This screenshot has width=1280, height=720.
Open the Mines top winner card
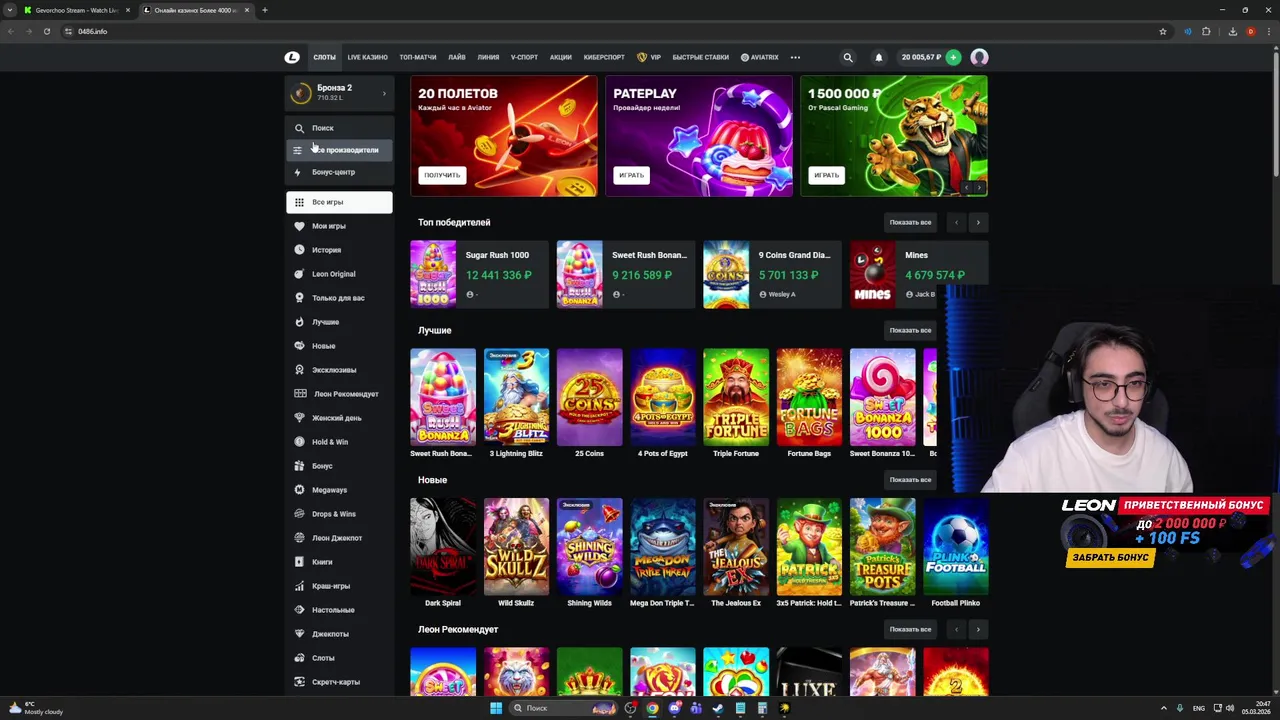pos(919,274)
